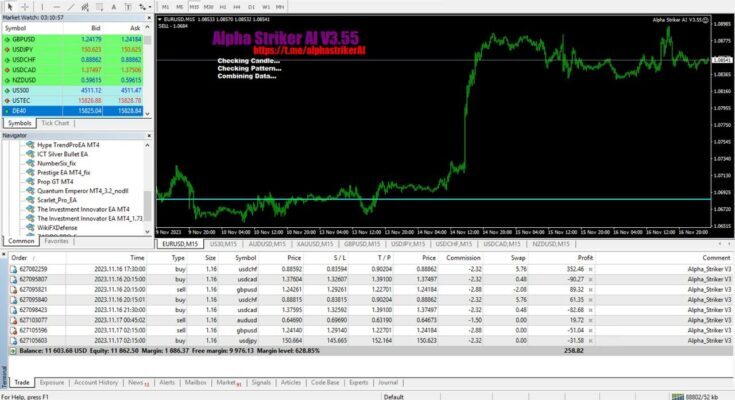Switch to the XAUUSD,M15 chart tab
The width and height of the screenshot is (735, 400).
pos(315,244)
